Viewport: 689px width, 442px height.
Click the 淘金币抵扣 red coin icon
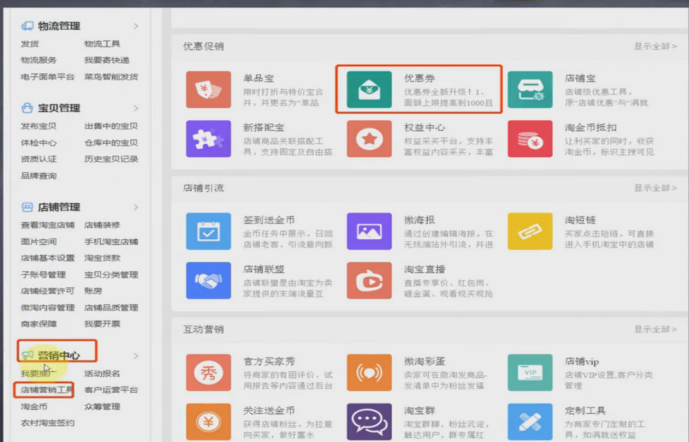pyautogui.click(x=529, y=140)
